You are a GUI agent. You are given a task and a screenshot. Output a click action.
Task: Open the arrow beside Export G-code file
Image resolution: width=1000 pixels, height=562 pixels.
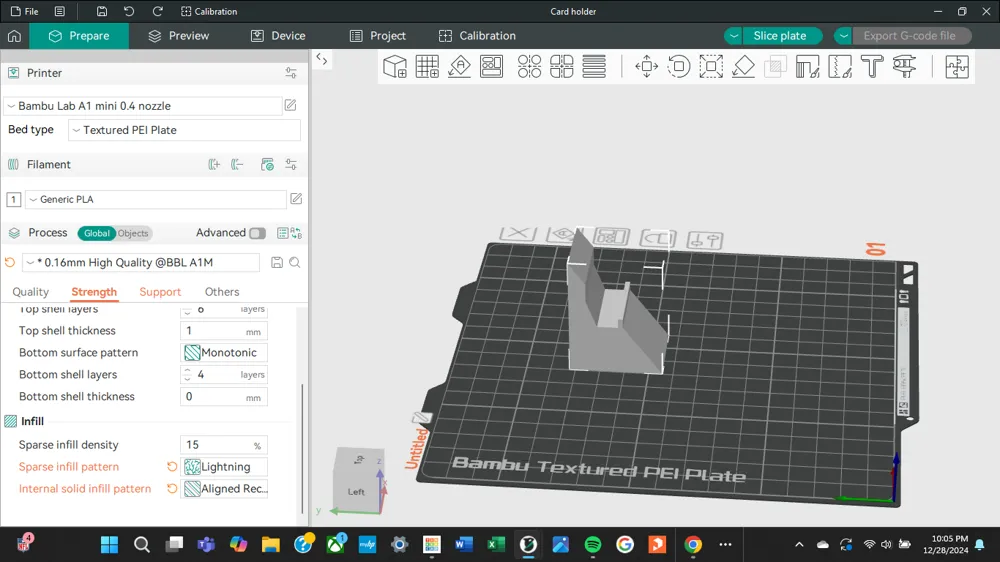843,36
